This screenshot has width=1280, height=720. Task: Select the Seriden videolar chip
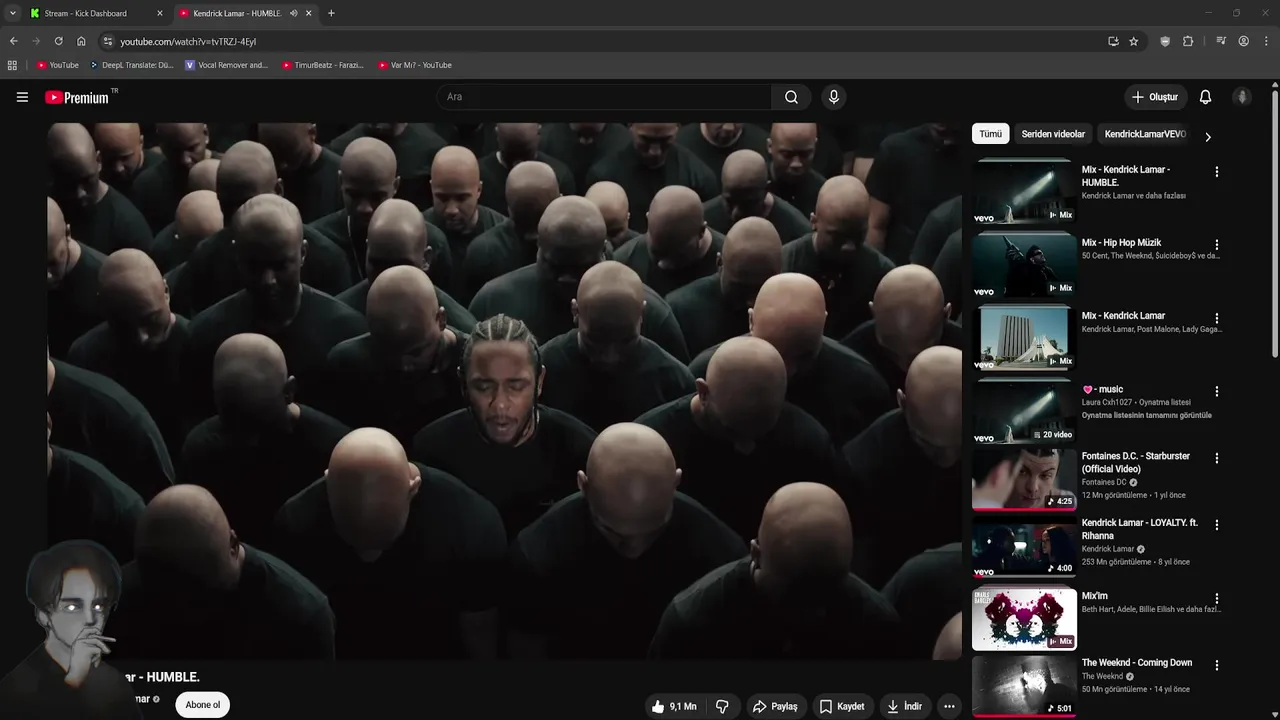[1053, 134]
